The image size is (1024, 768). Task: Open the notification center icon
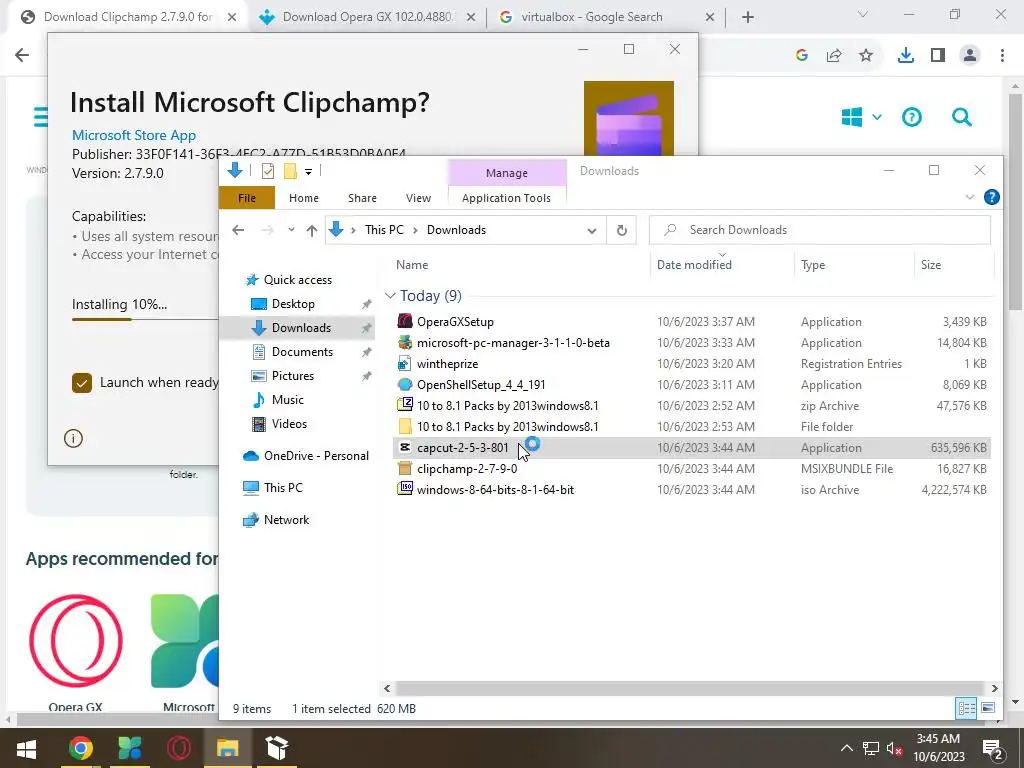(x=992, y=748)
